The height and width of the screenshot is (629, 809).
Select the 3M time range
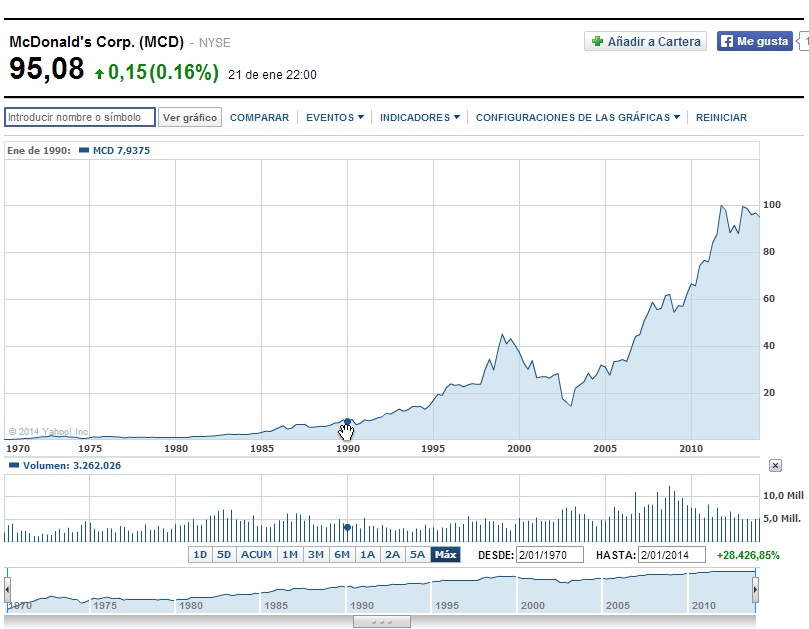pos(316,555)
